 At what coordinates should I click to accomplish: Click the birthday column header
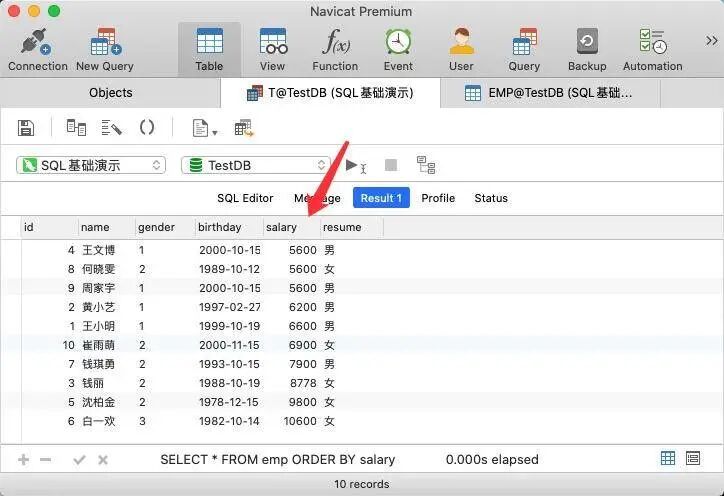(x=229, y=227)
